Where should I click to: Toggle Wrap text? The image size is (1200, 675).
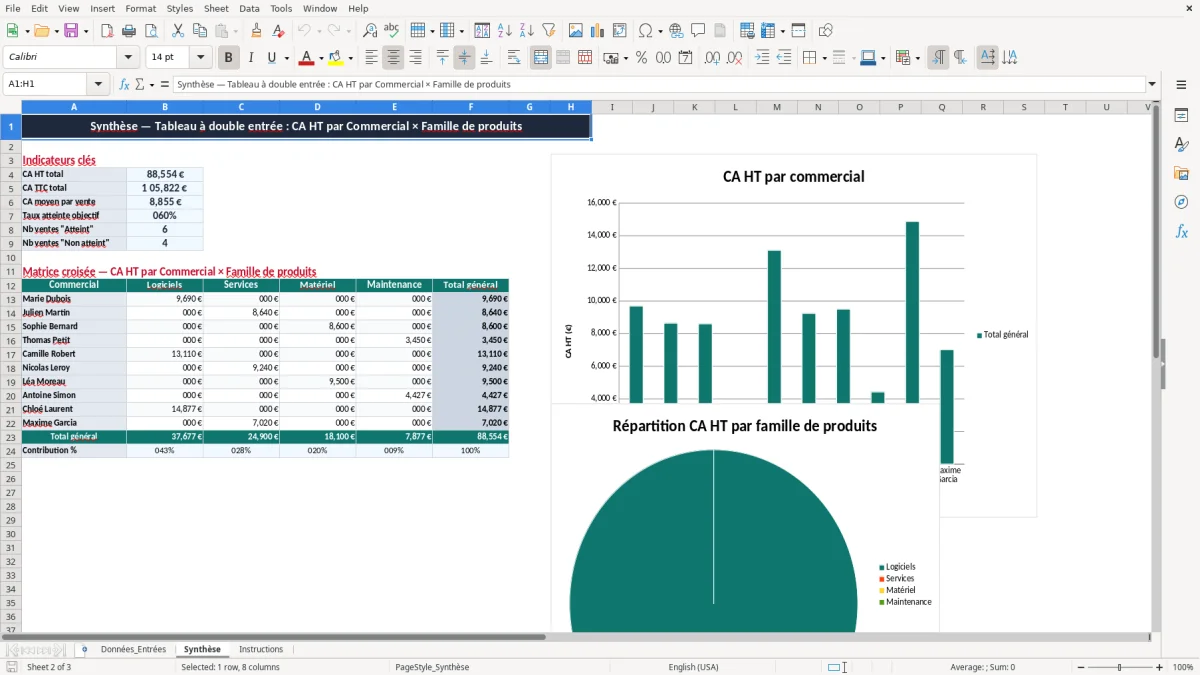(514, 58)
